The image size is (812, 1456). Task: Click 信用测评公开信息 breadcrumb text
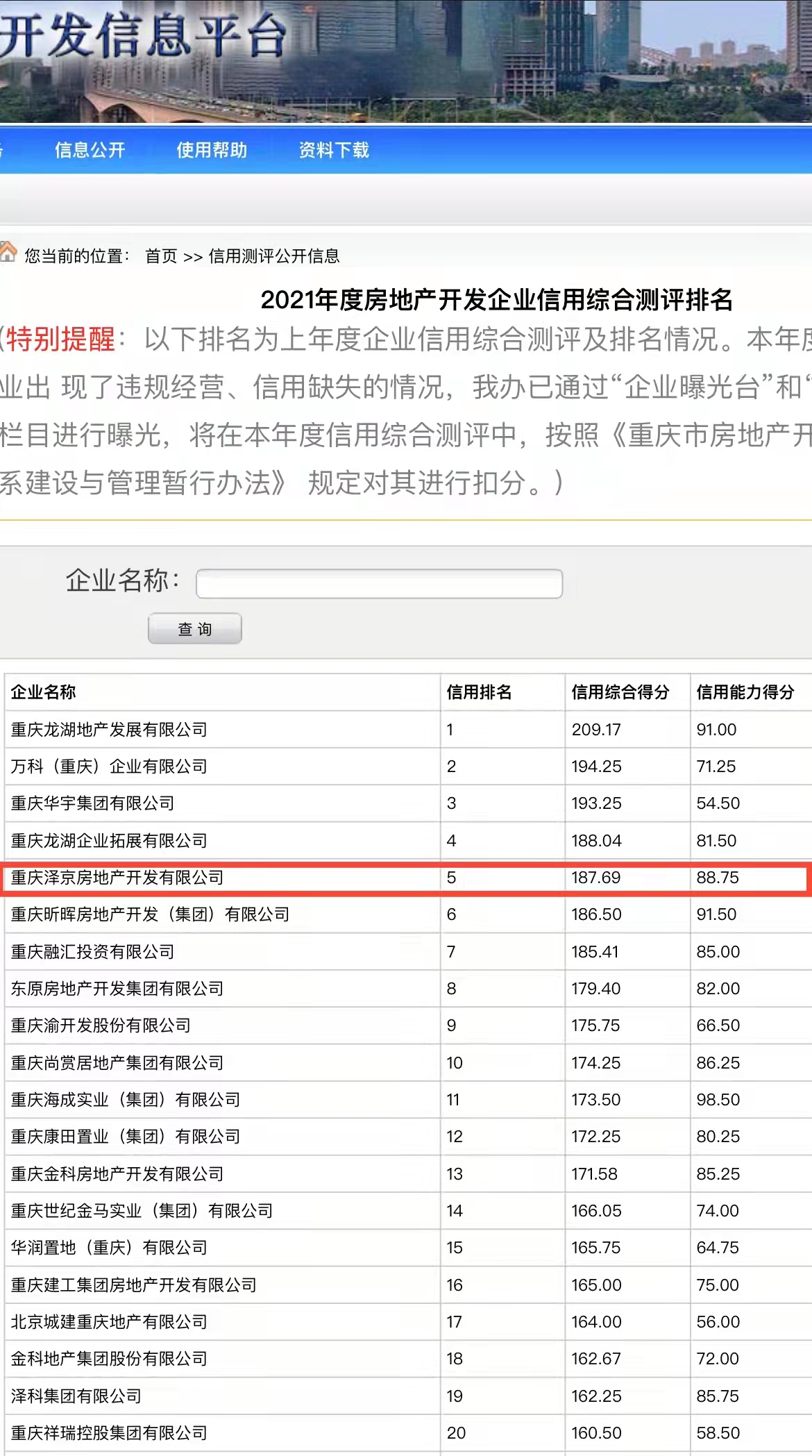274,256
